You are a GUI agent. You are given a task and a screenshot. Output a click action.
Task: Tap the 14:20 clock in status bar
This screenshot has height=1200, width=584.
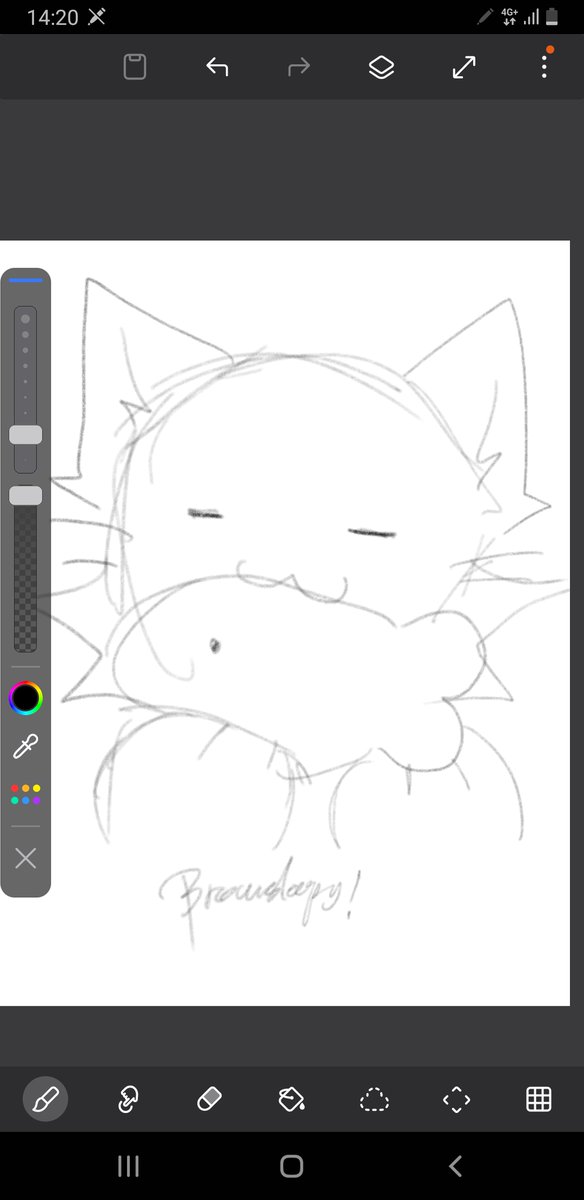pyautogui.click(x=52, y=17)
